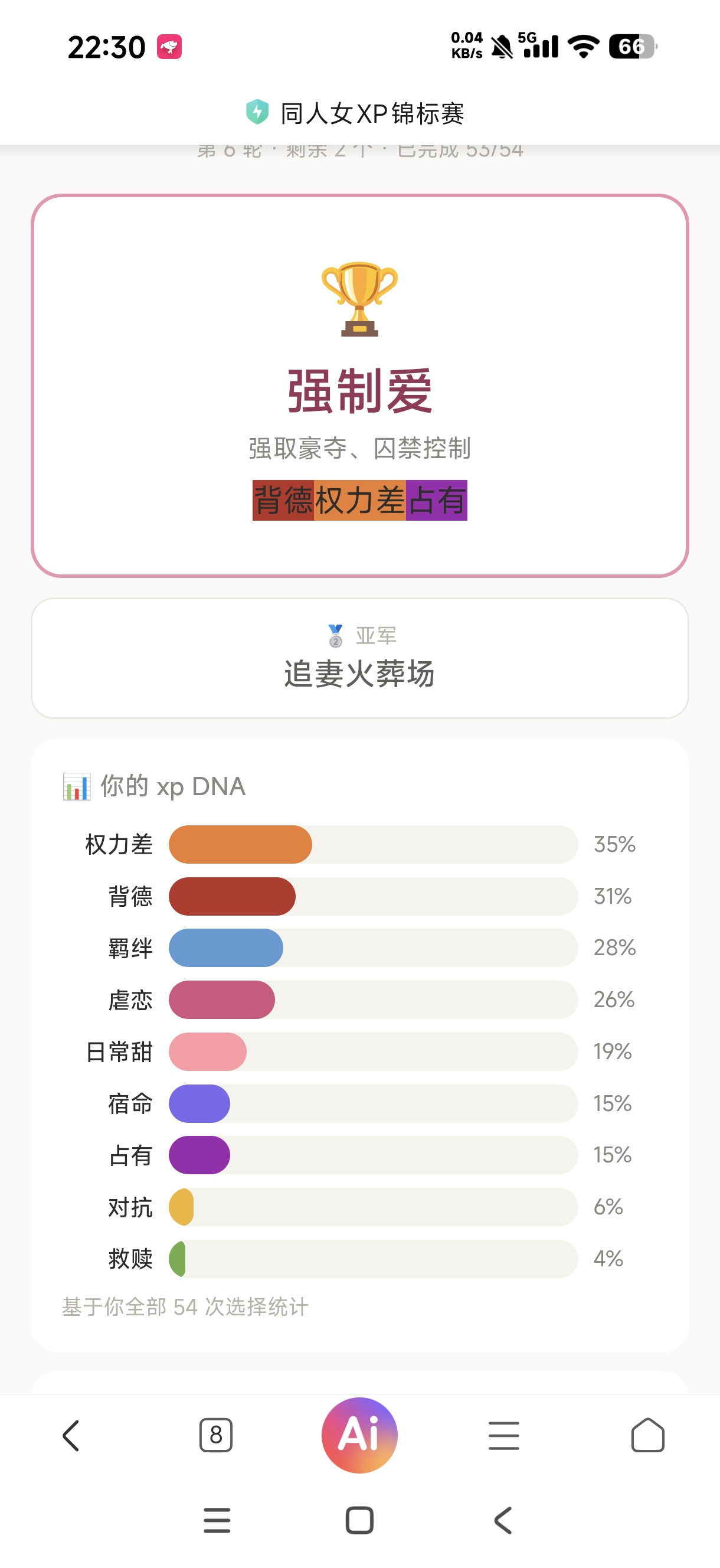Select the 占有 purple tag
Viewport: 720px width, 1568px height.
tap(436, 501)
